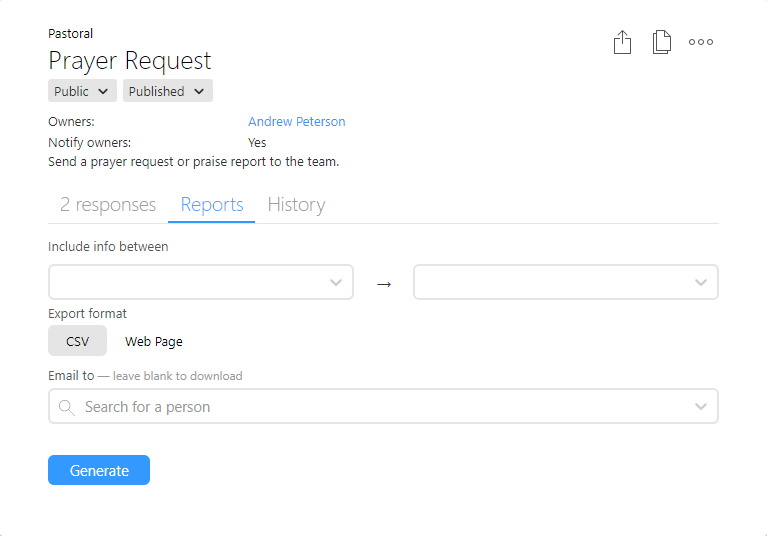Switch to the 2 responses tab
This screenshot has height=536, width=767.
(x=108, y=204)
